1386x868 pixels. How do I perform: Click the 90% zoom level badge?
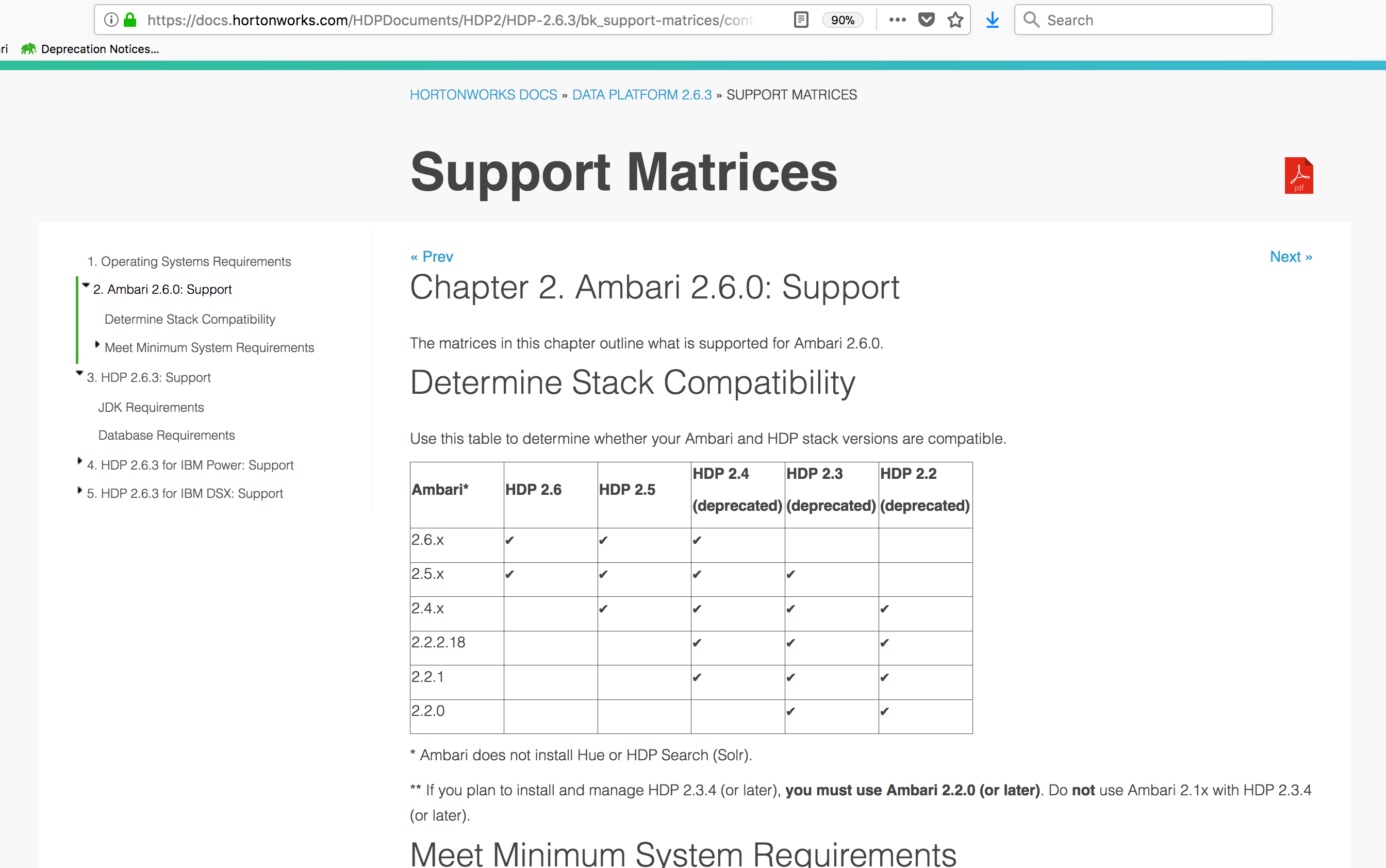tap(843, 20)
